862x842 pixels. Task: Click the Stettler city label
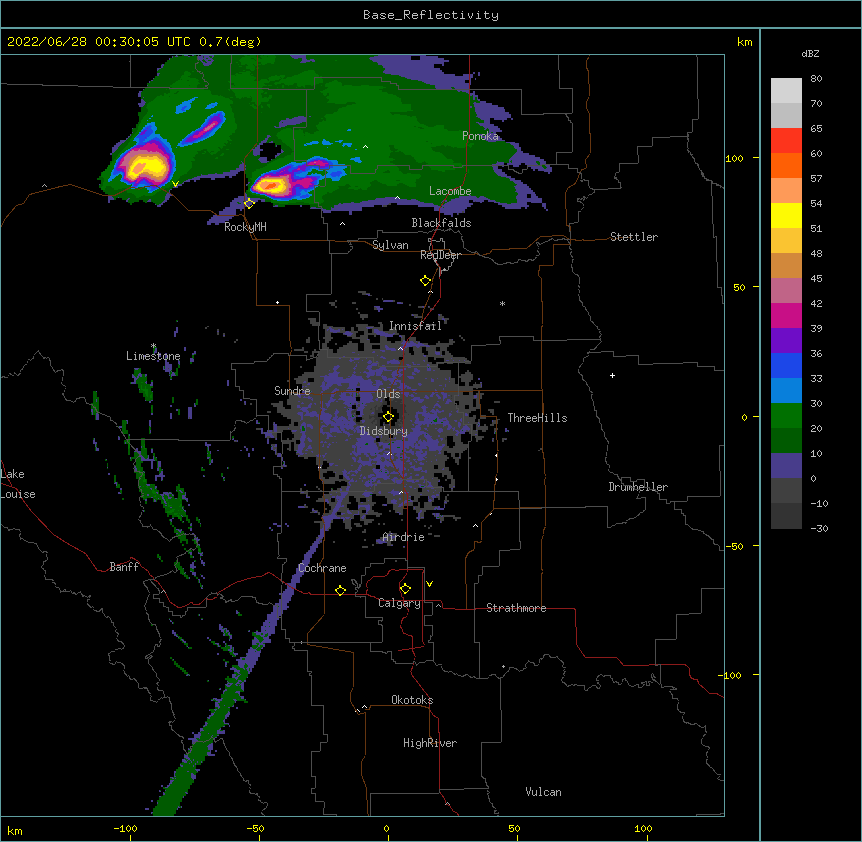point(634,237)
